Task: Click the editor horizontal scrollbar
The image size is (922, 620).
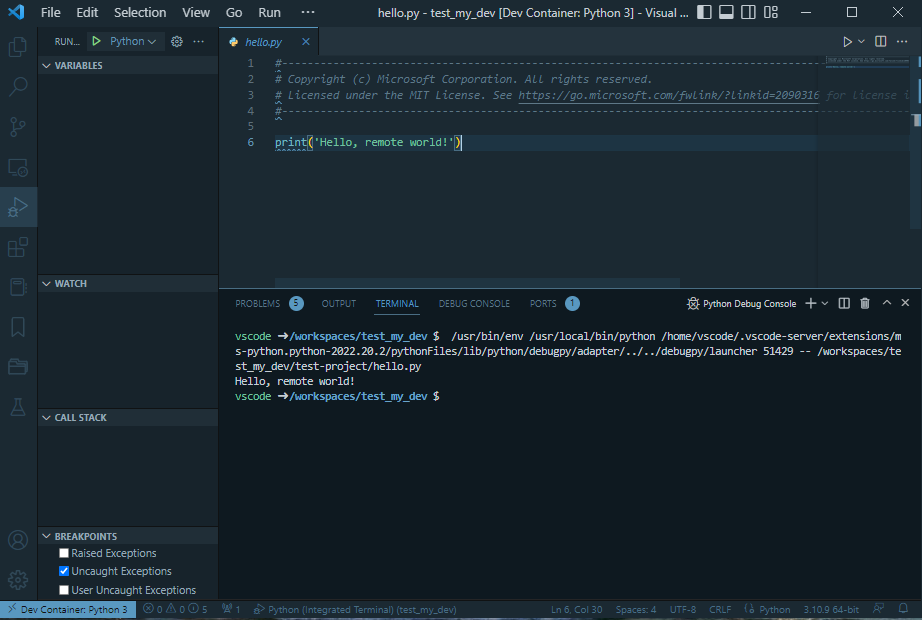Action: coord(477,283)
